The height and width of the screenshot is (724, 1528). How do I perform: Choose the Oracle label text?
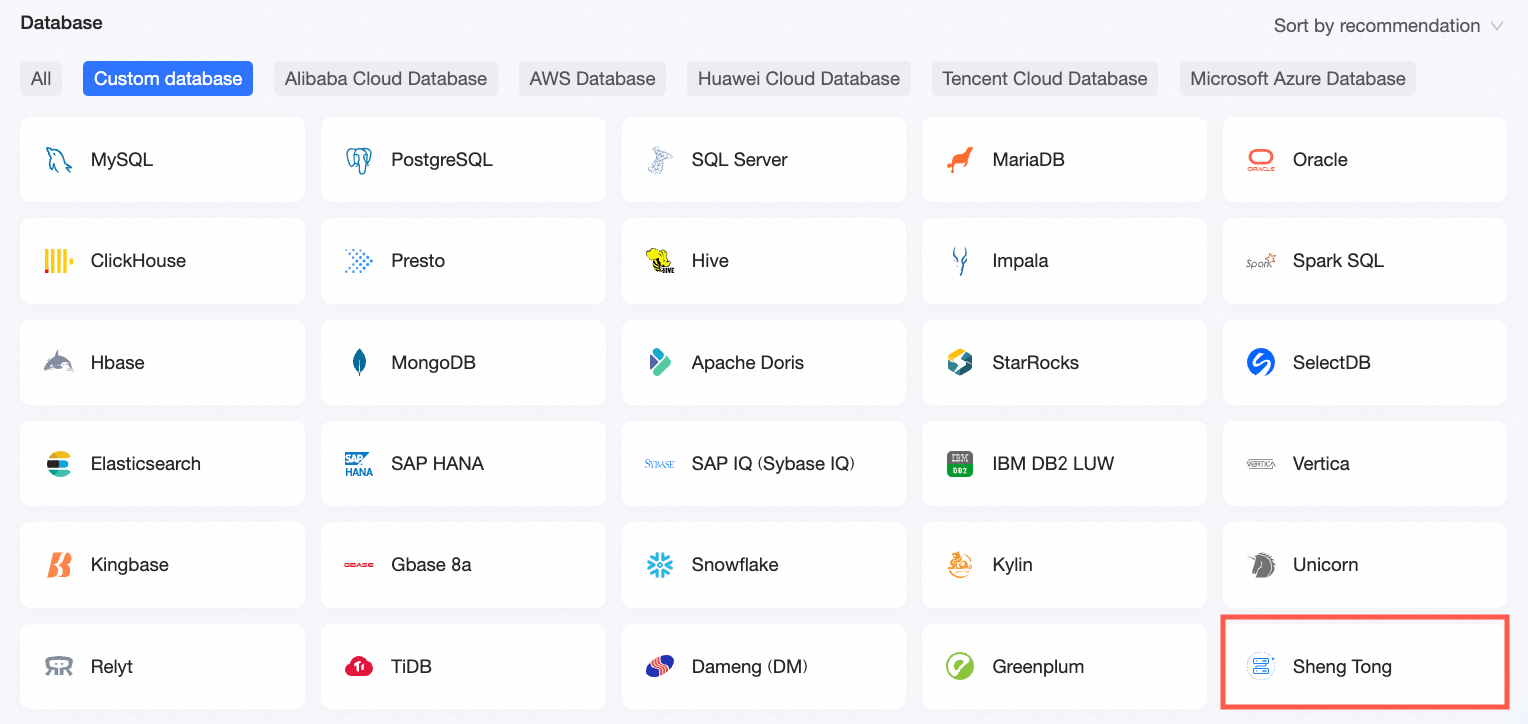tap(1320, 160)
